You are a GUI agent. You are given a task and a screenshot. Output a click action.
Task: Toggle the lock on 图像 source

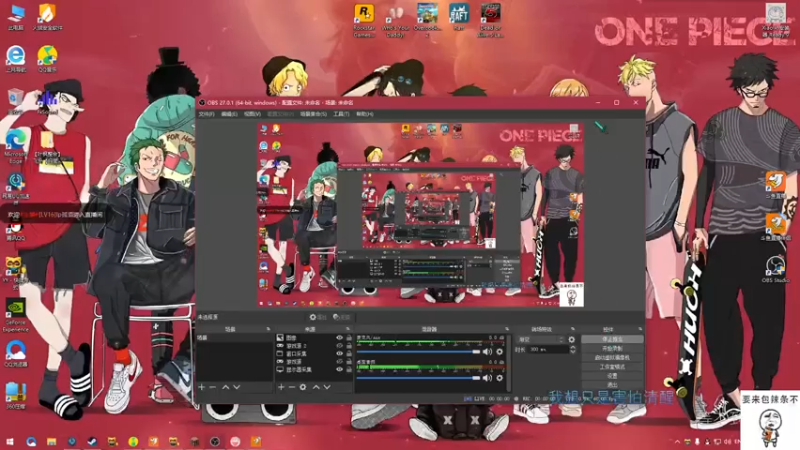(349, 338)
